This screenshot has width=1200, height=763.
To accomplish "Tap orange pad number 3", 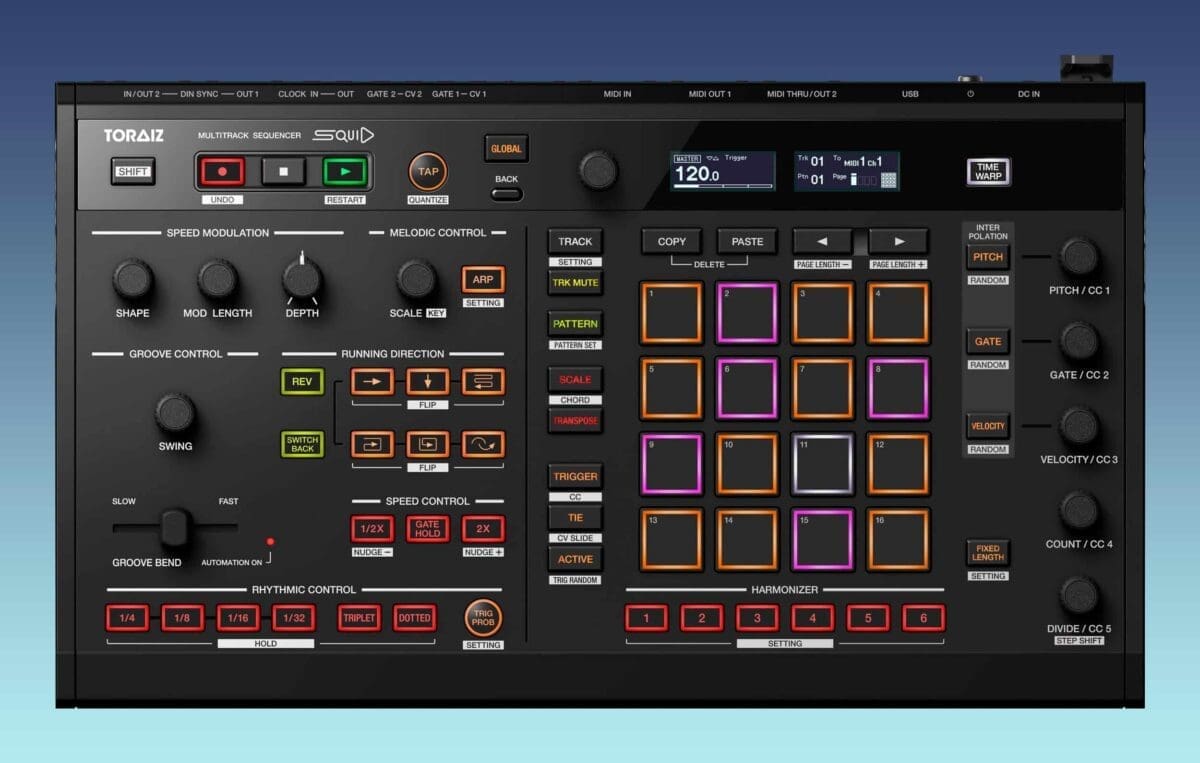I will pyautogui.click(x=823, y=312).
